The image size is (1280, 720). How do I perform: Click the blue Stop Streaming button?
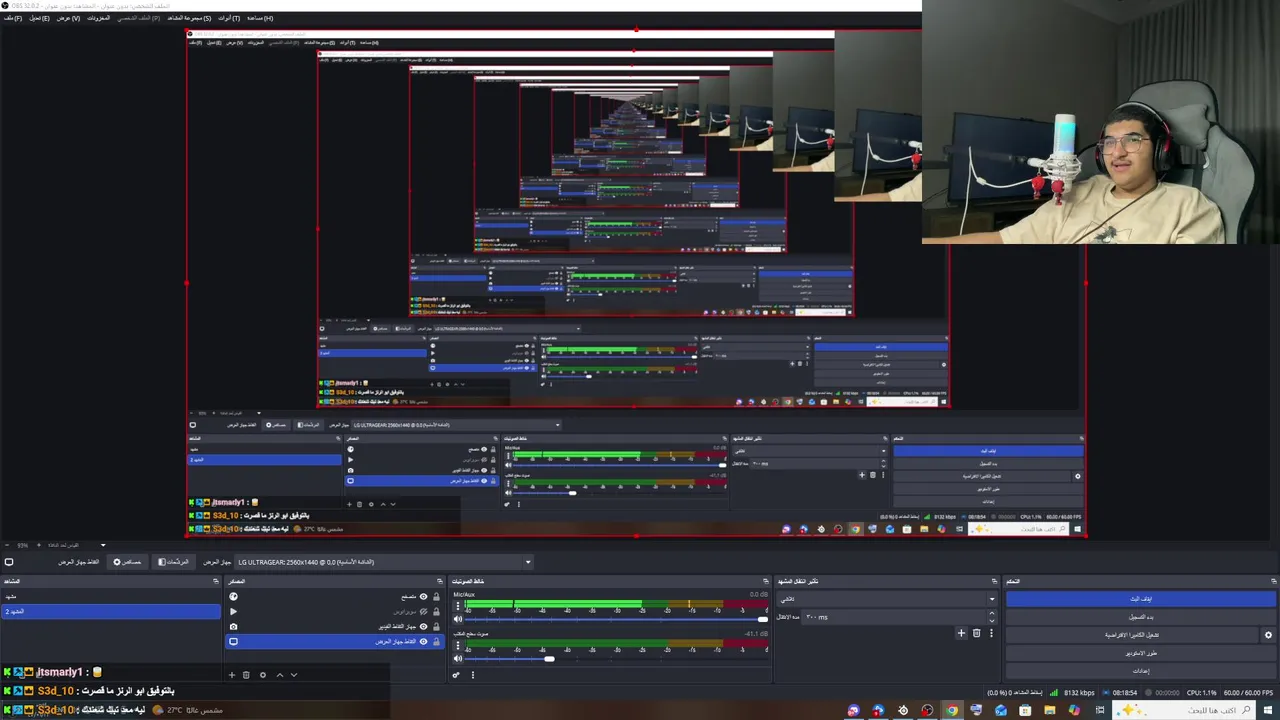(x=1141, y=599)
